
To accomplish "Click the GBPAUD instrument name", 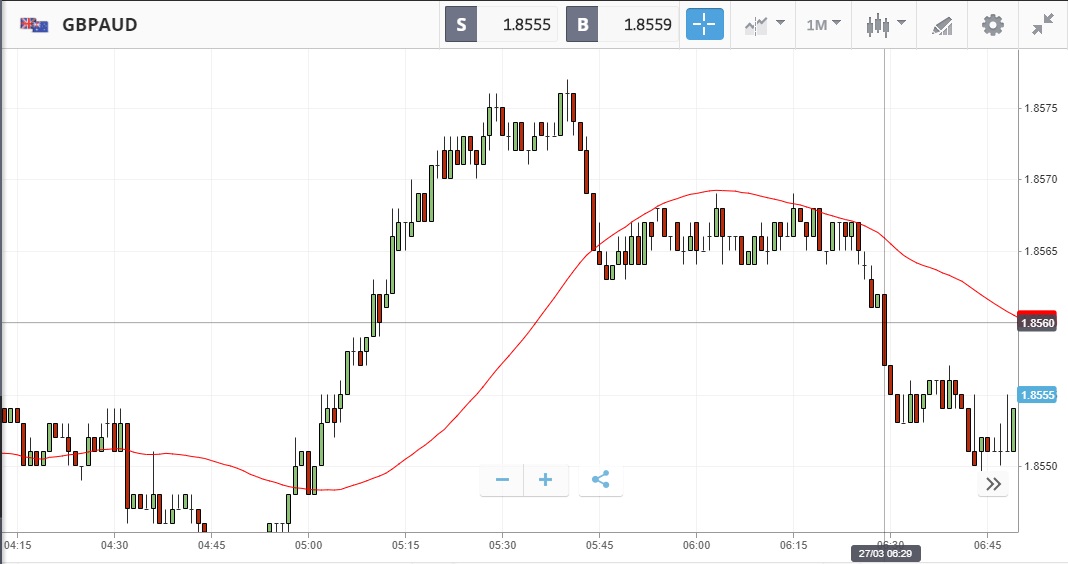I will 100,24.
